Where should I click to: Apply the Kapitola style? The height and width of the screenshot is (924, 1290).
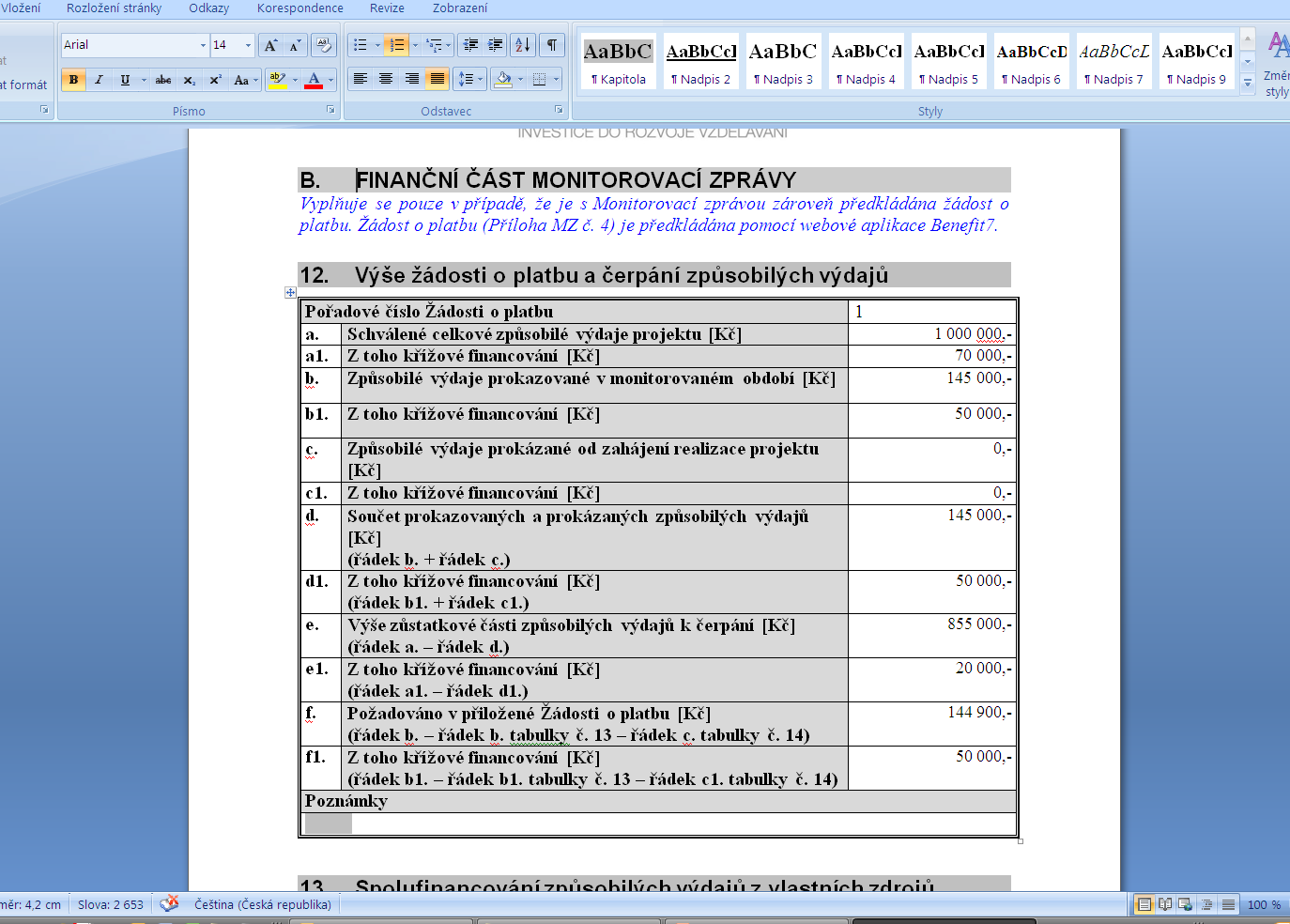pos(618,62)
